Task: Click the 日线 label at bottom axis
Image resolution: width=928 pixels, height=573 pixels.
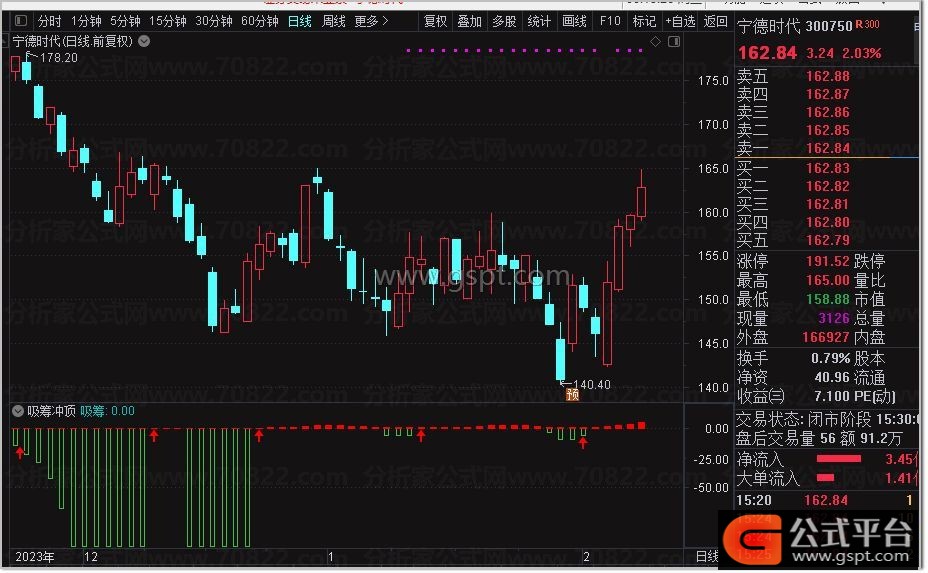Action: click(707, 556)
